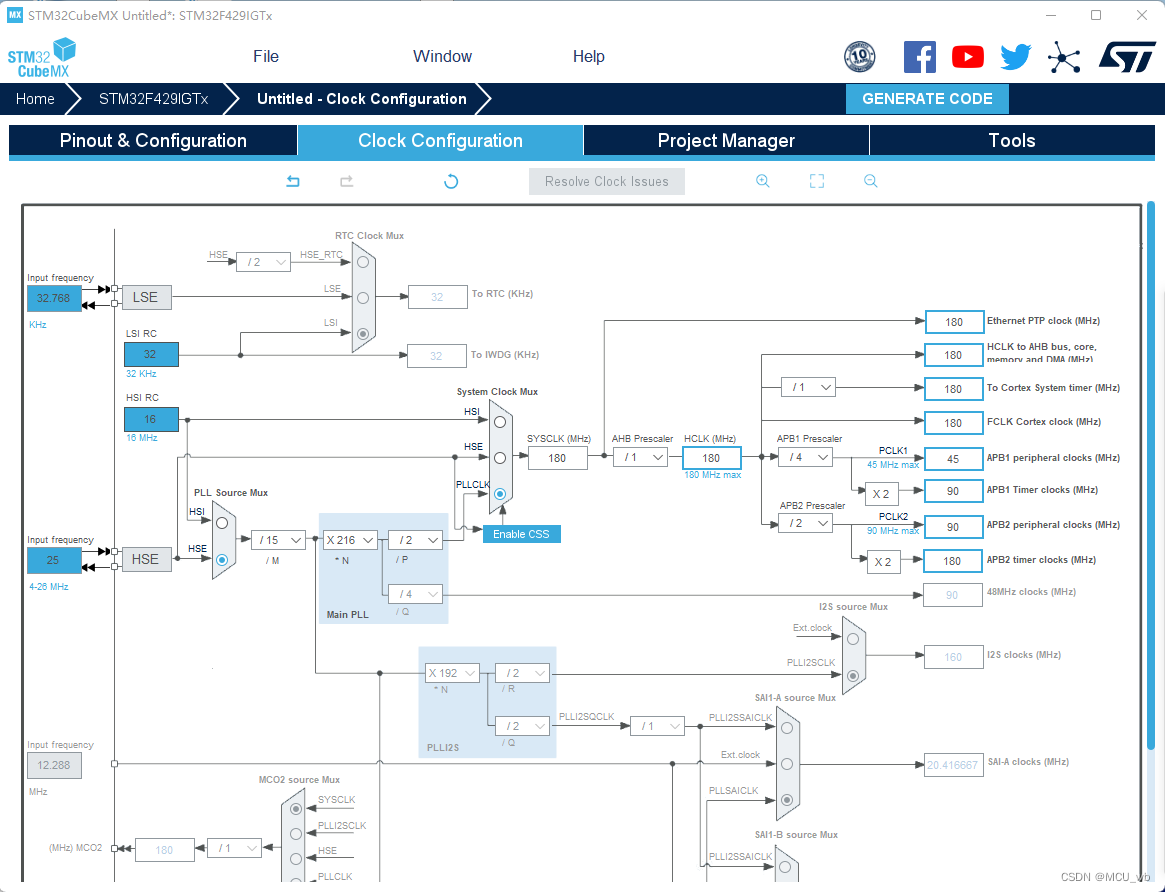The image size is (1165, 892).
Task: Select Ext.clock in I2S source Mux
Action: coord(853,639)
